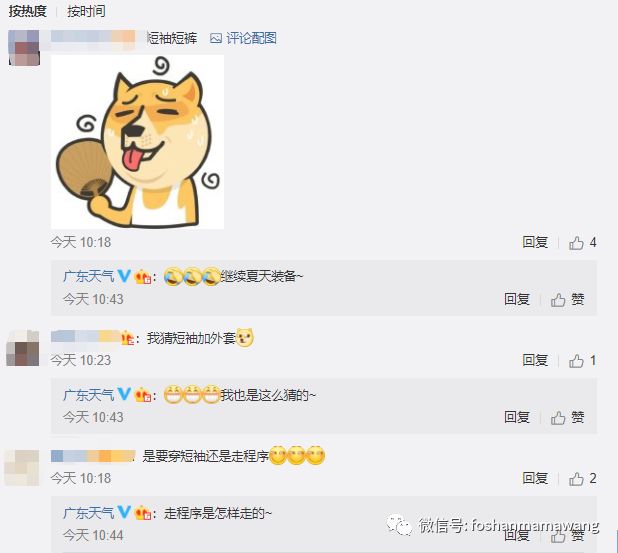Viewport: 618px width, 553px height.
Task: Sort comments by 按时间 tab
Action: click(86, 11)
